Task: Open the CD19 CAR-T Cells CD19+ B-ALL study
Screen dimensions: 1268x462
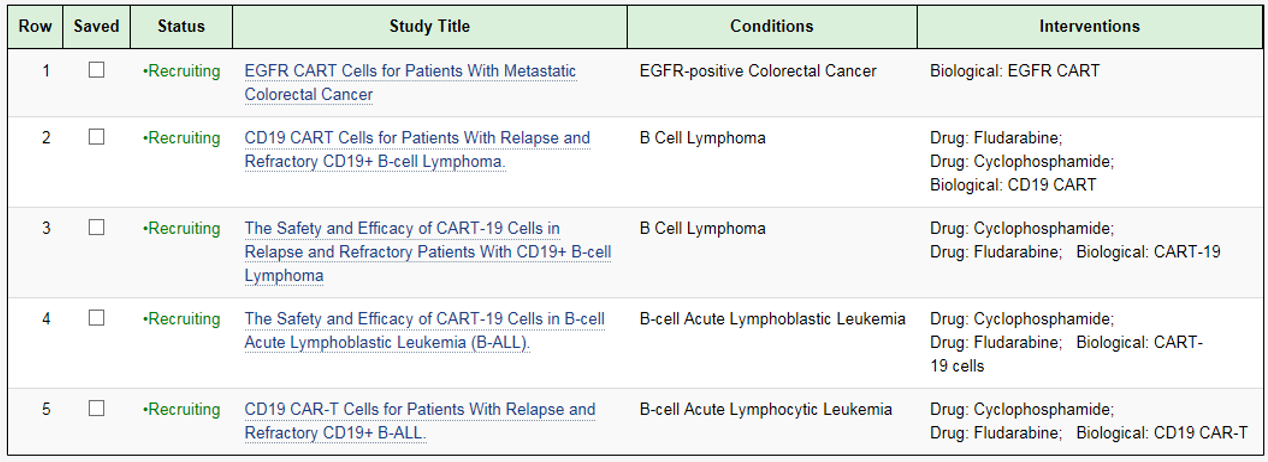Action: [x=420, y=421]
